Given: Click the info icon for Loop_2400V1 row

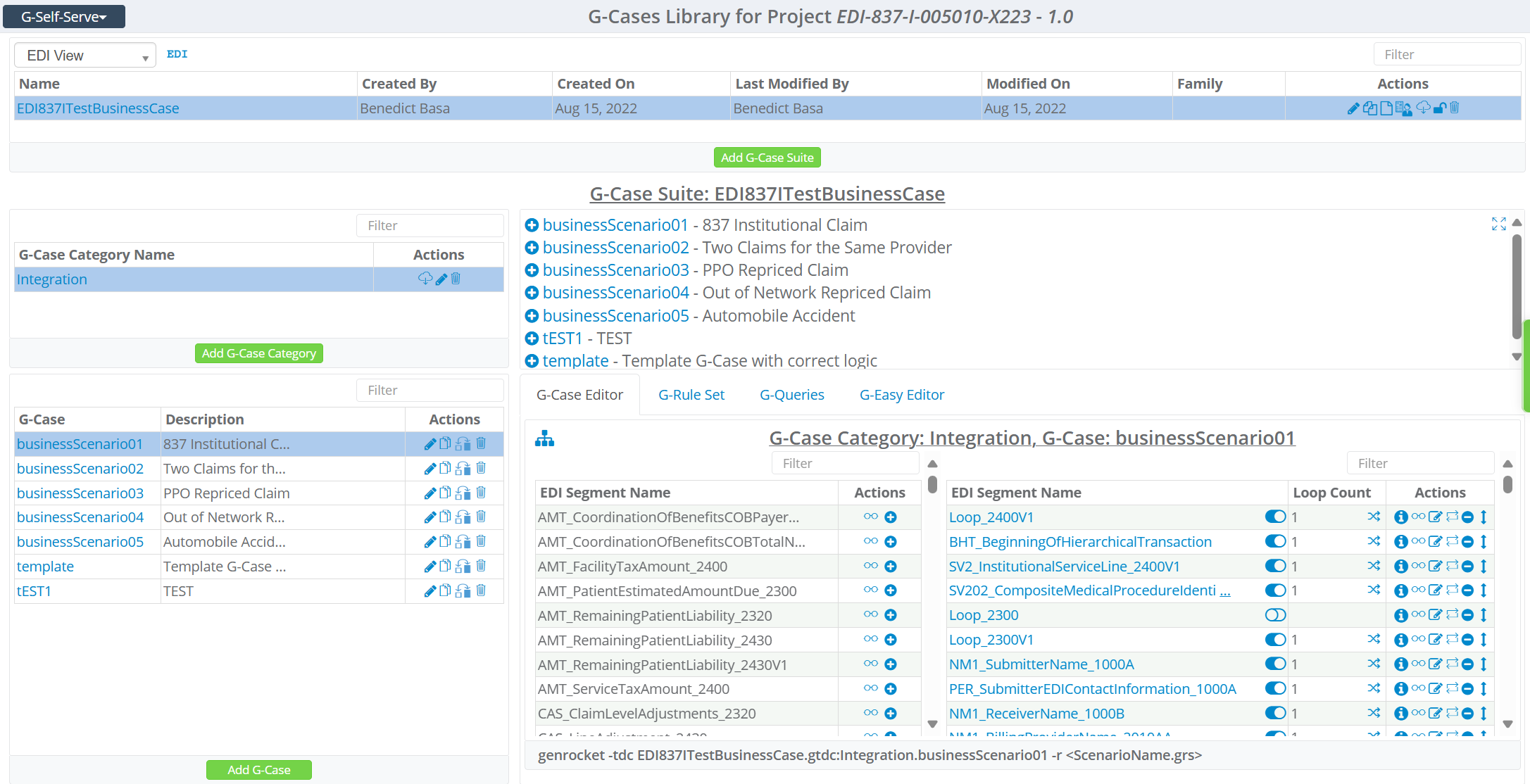Looking at the screenshot, I should 1400,517.
